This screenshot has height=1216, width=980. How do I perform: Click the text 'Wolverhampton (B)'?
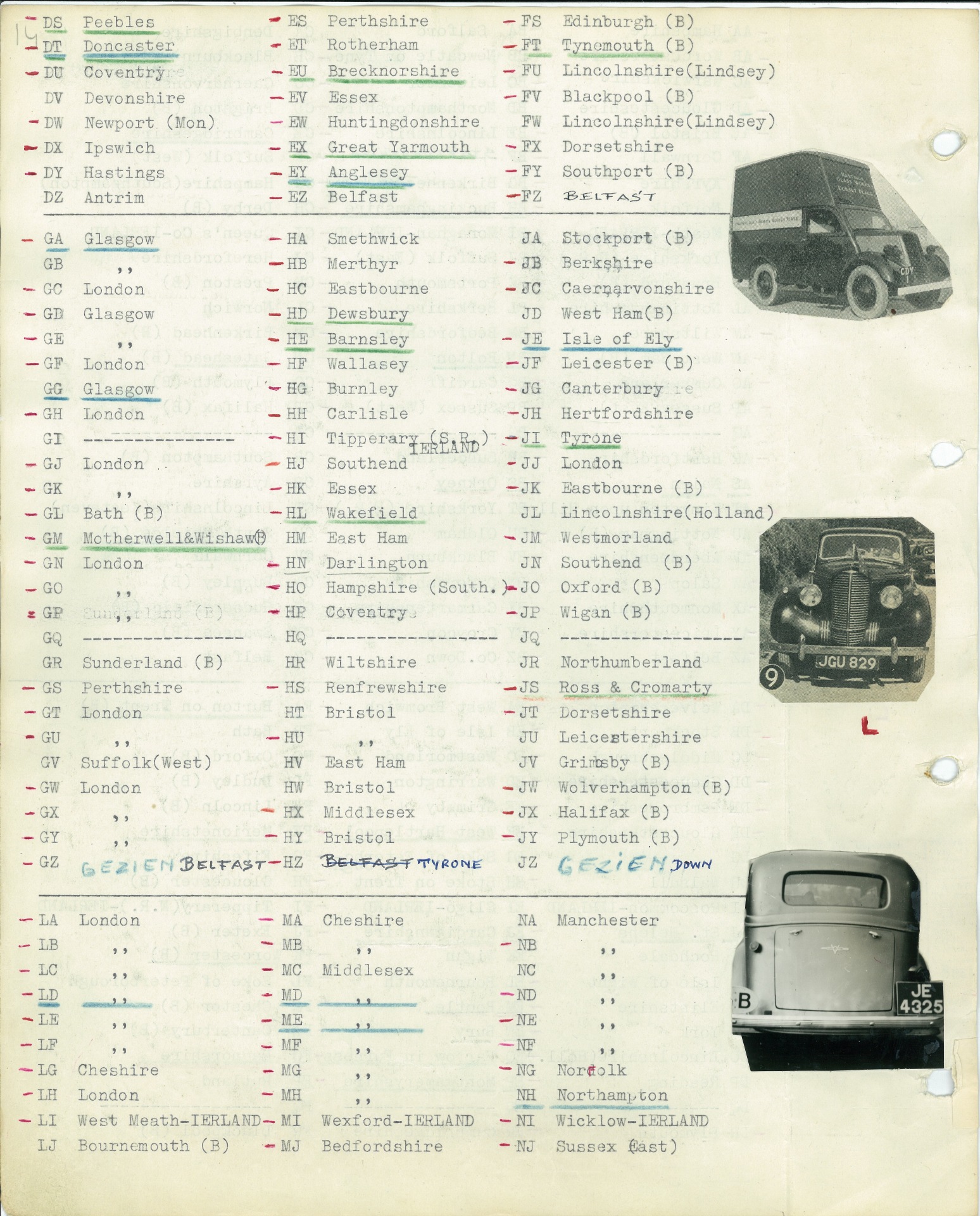pyautogui.click(x=644, y=788)
